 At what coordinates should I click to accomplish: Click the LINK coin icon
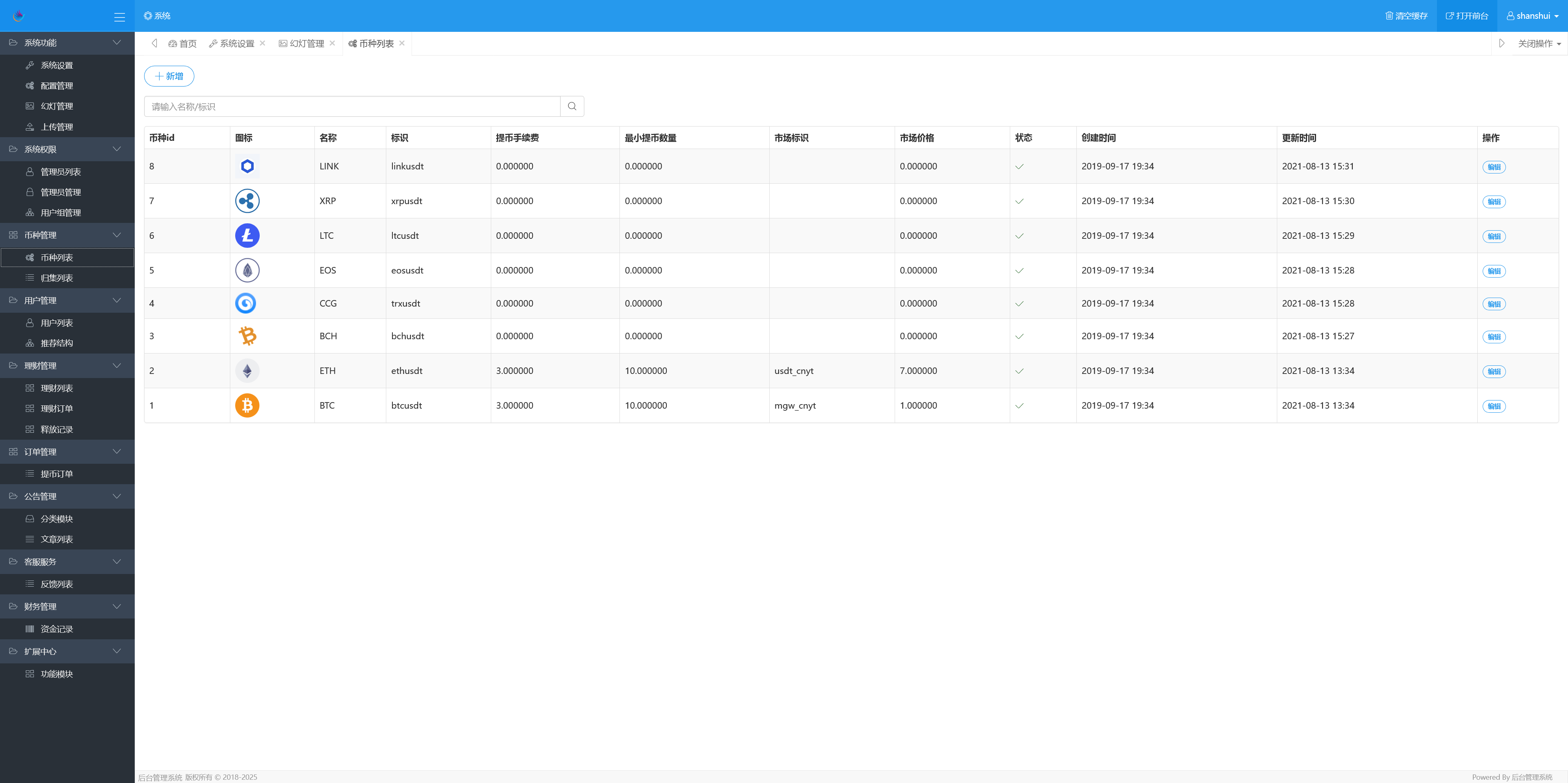tap(247, 166)
